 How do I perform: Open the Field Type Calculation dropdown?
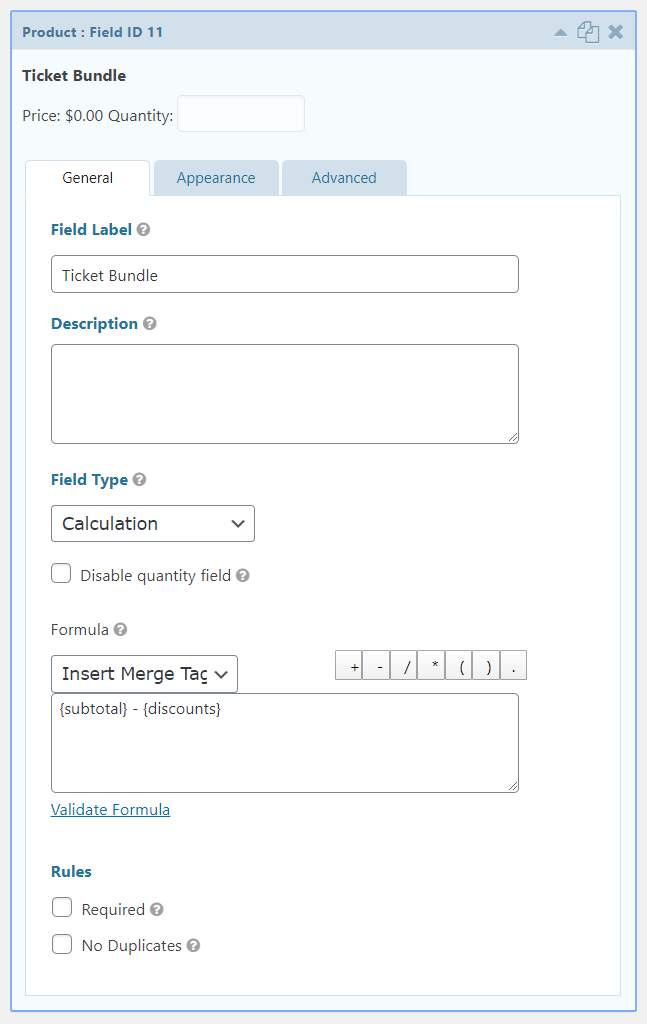pos(153,523)
